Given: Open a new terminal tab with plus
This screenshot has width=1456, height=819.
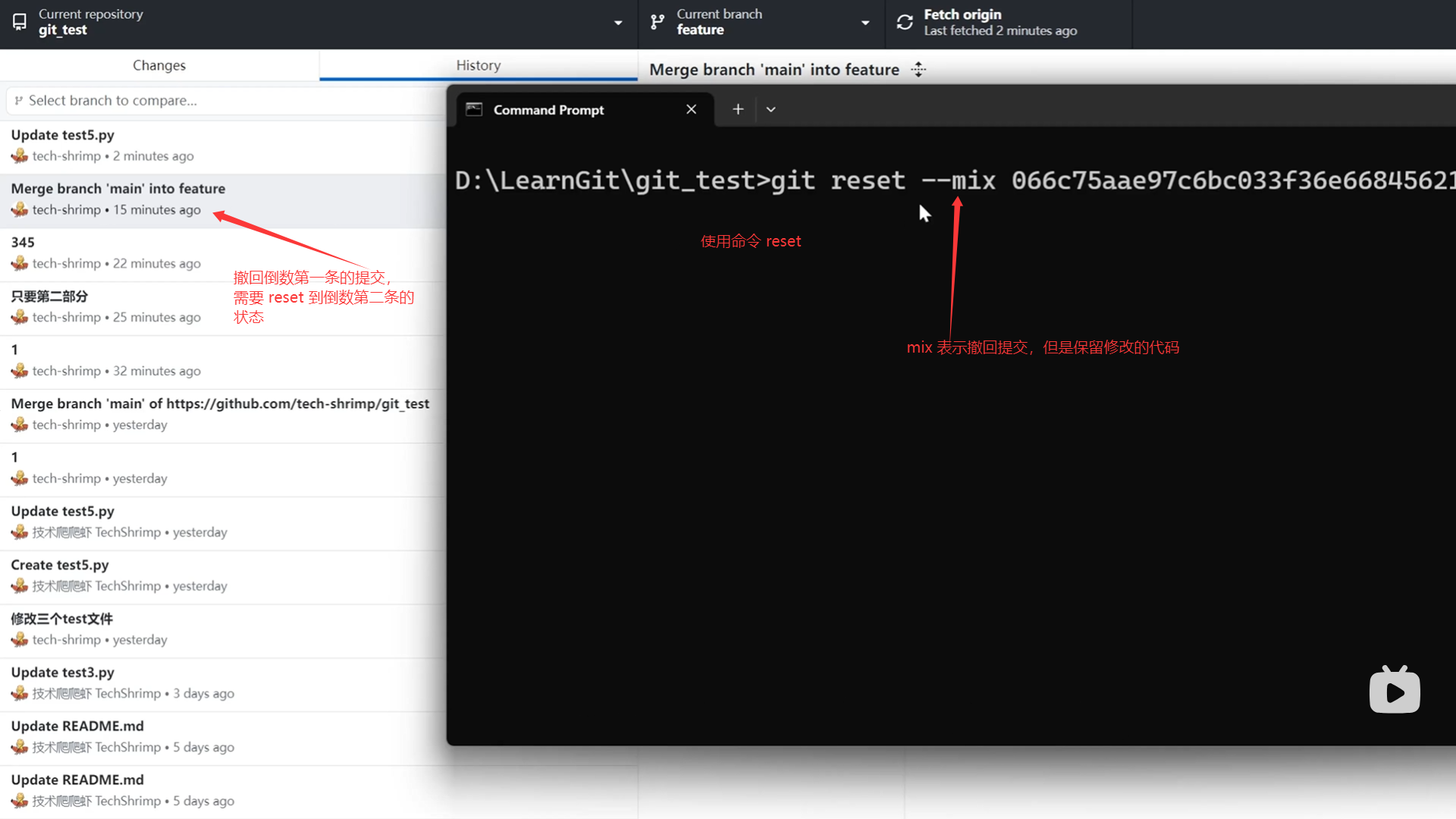Looking at the screenshot, I should (x=738, y=109).
